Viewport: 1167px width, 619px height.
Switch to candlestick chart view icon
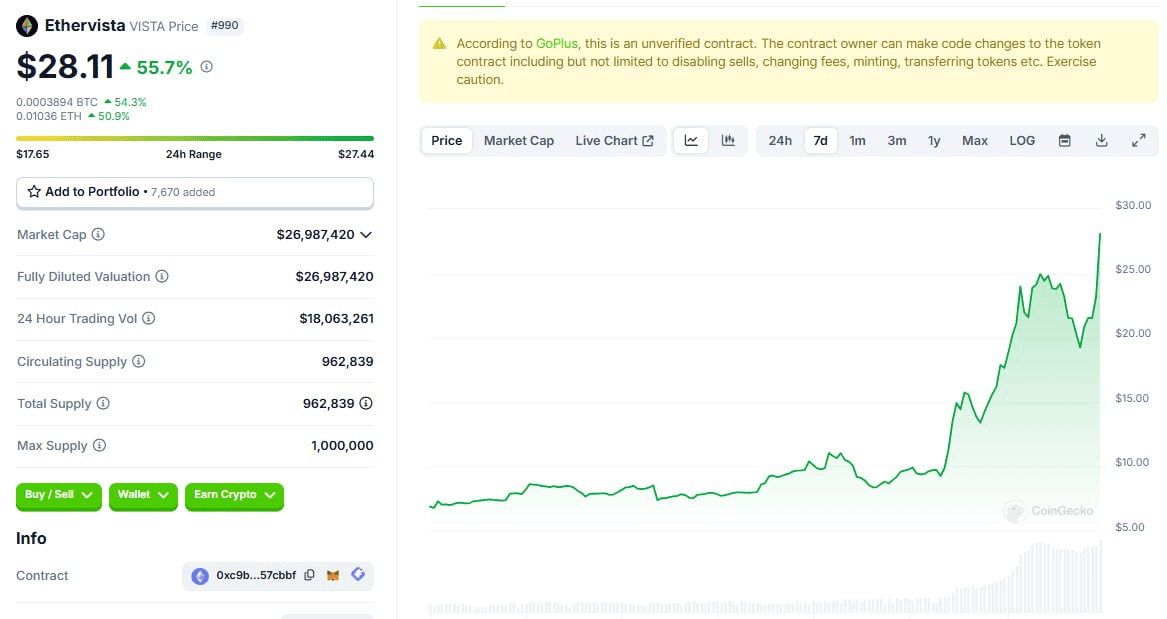(728, 141)
